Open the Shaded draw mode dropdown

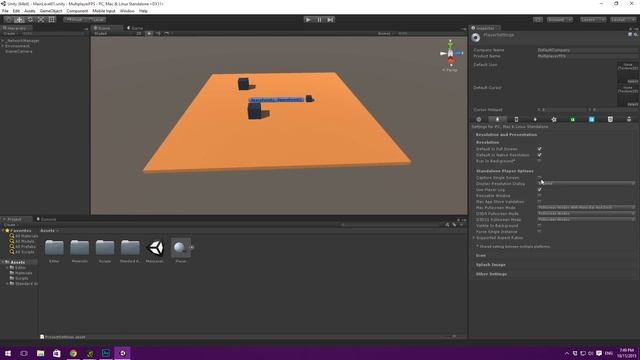click(x=112, y=33)
